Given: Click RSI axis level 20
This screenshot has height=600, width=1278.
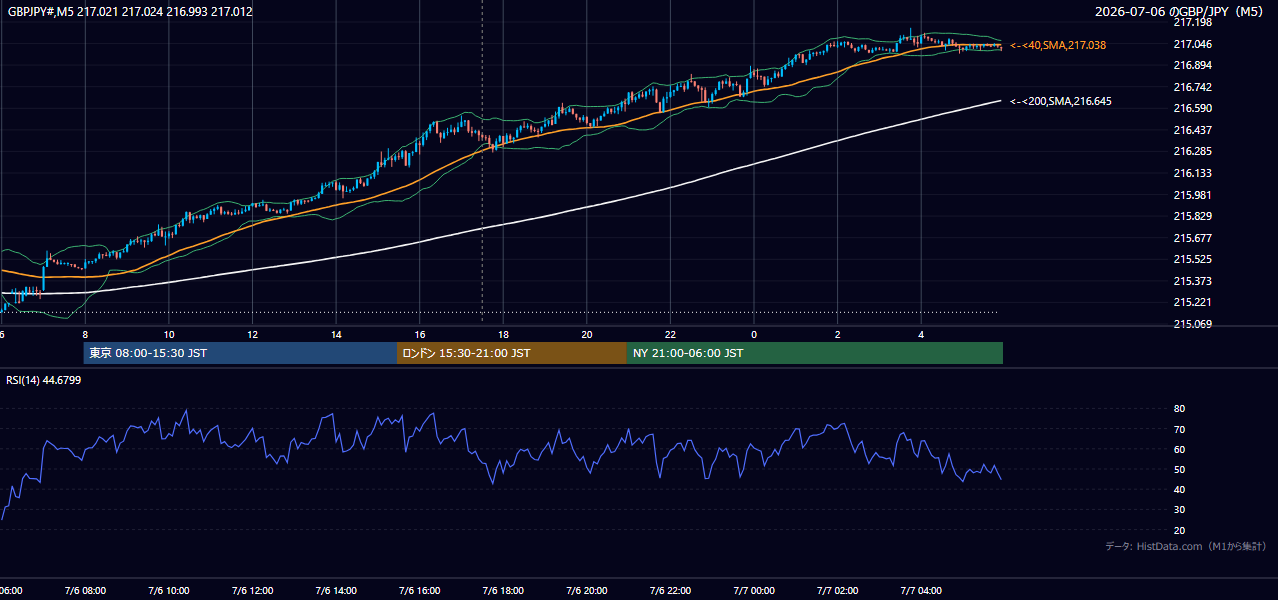Looking at the screenshot, I should (1179, 530).
